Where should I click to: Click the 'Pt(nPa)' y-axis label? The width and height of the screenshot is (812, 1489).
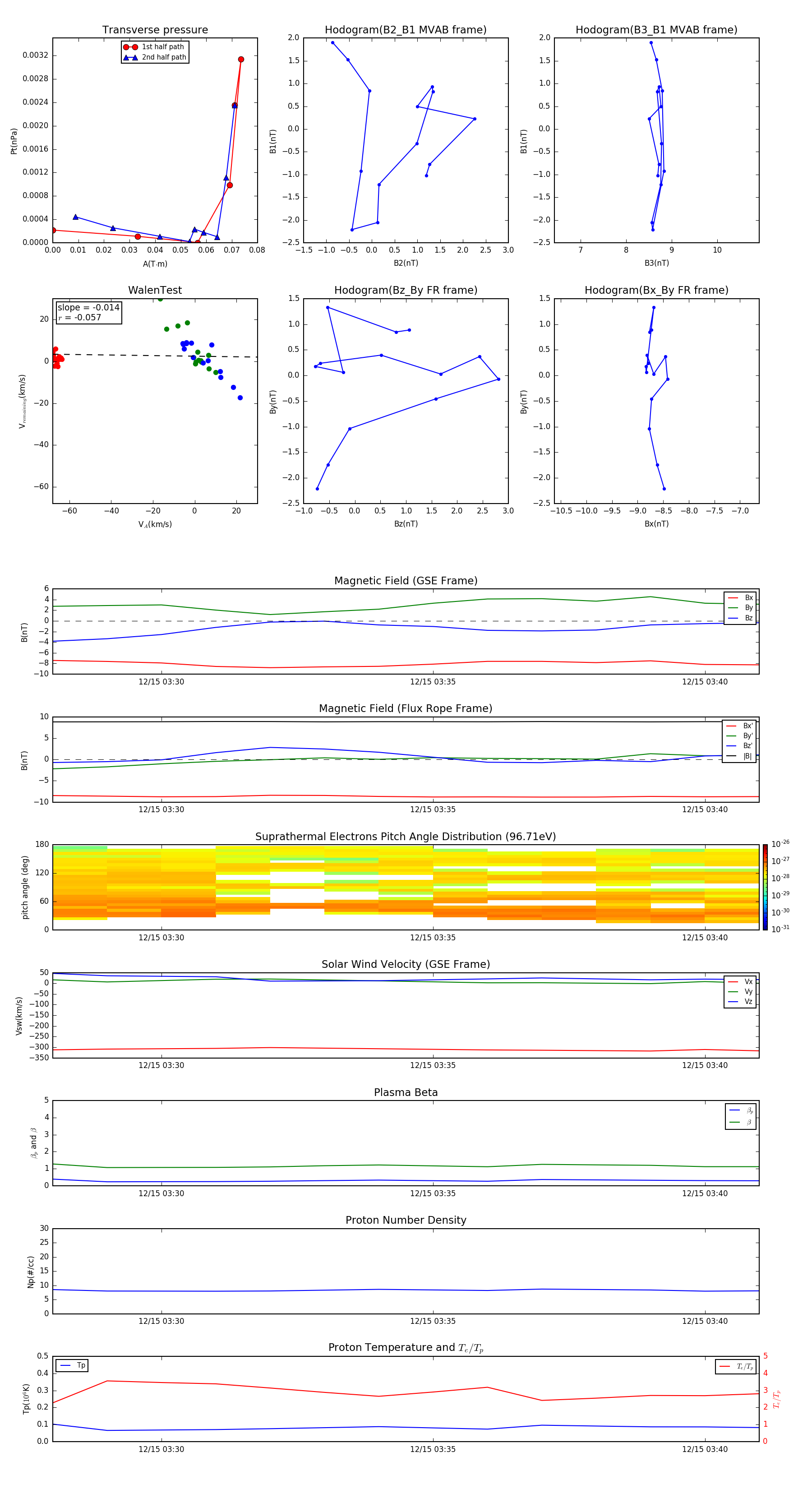point(14,140)
